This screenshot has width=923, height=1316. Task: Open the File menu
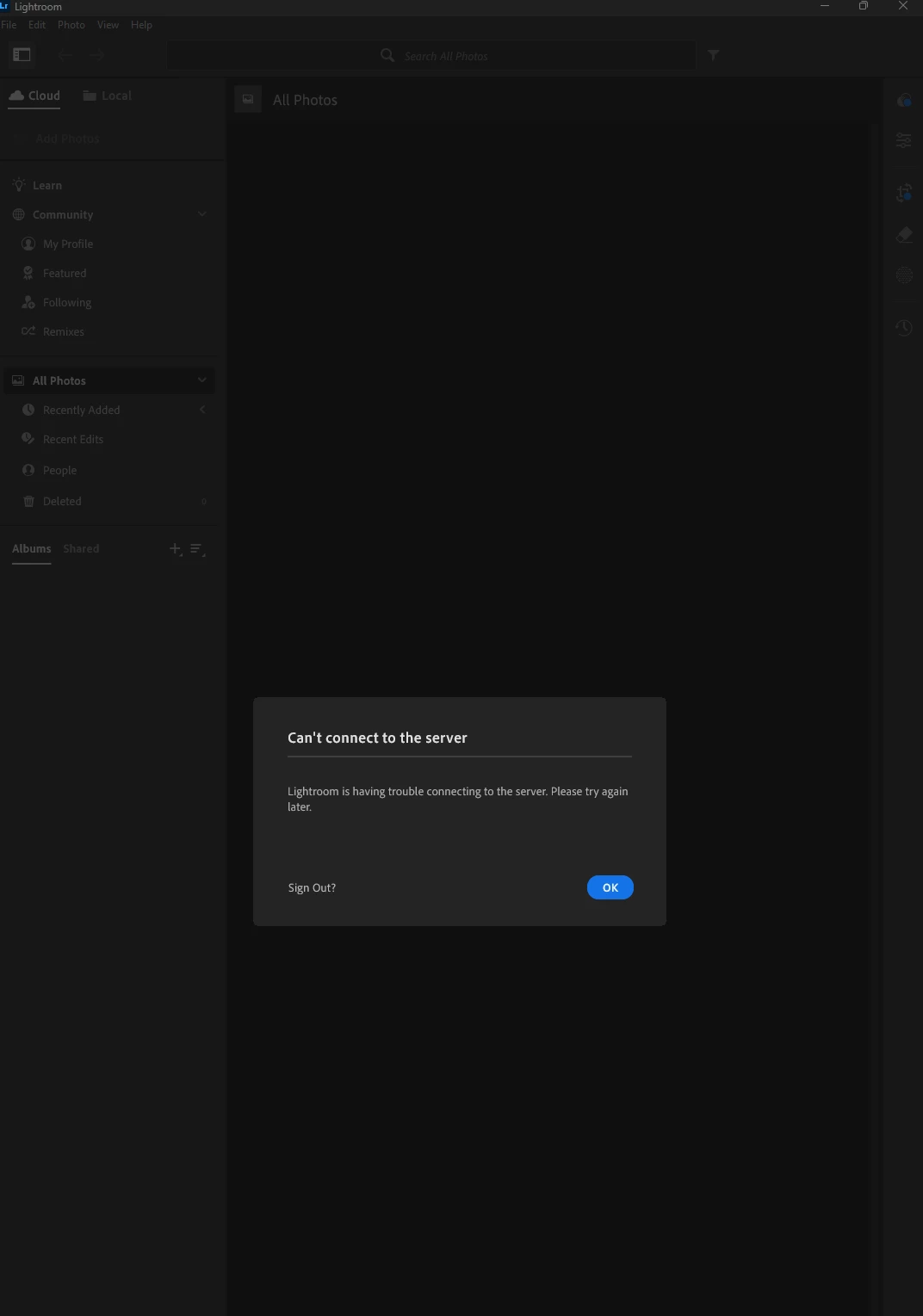click(9, 25)
